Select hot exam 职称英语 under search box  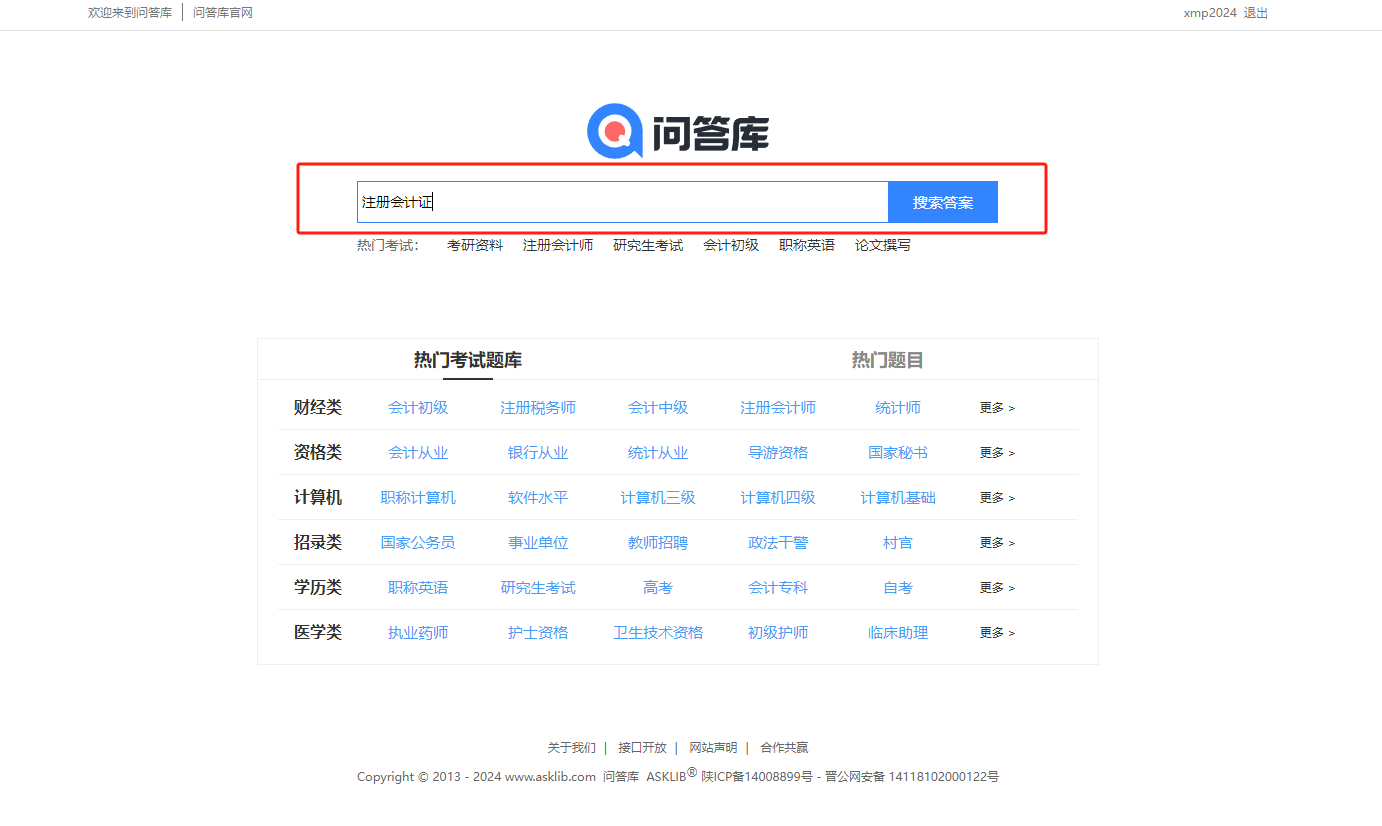(807, 245)
